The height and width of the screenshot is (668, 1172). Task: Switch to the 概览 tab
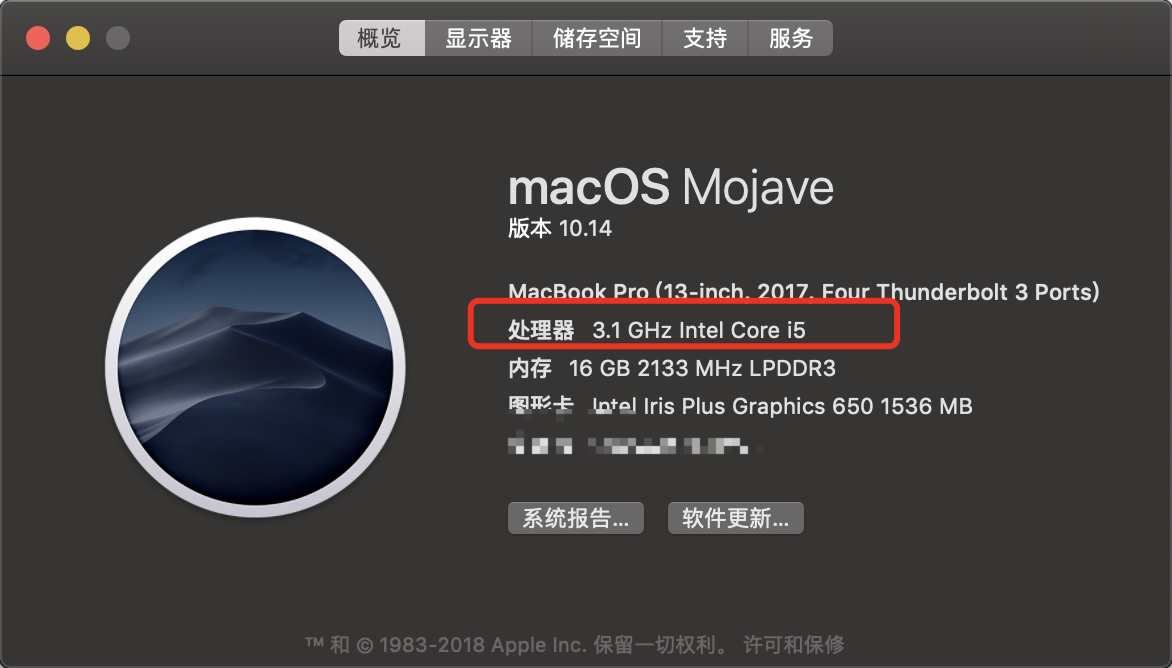pos(382,38)
